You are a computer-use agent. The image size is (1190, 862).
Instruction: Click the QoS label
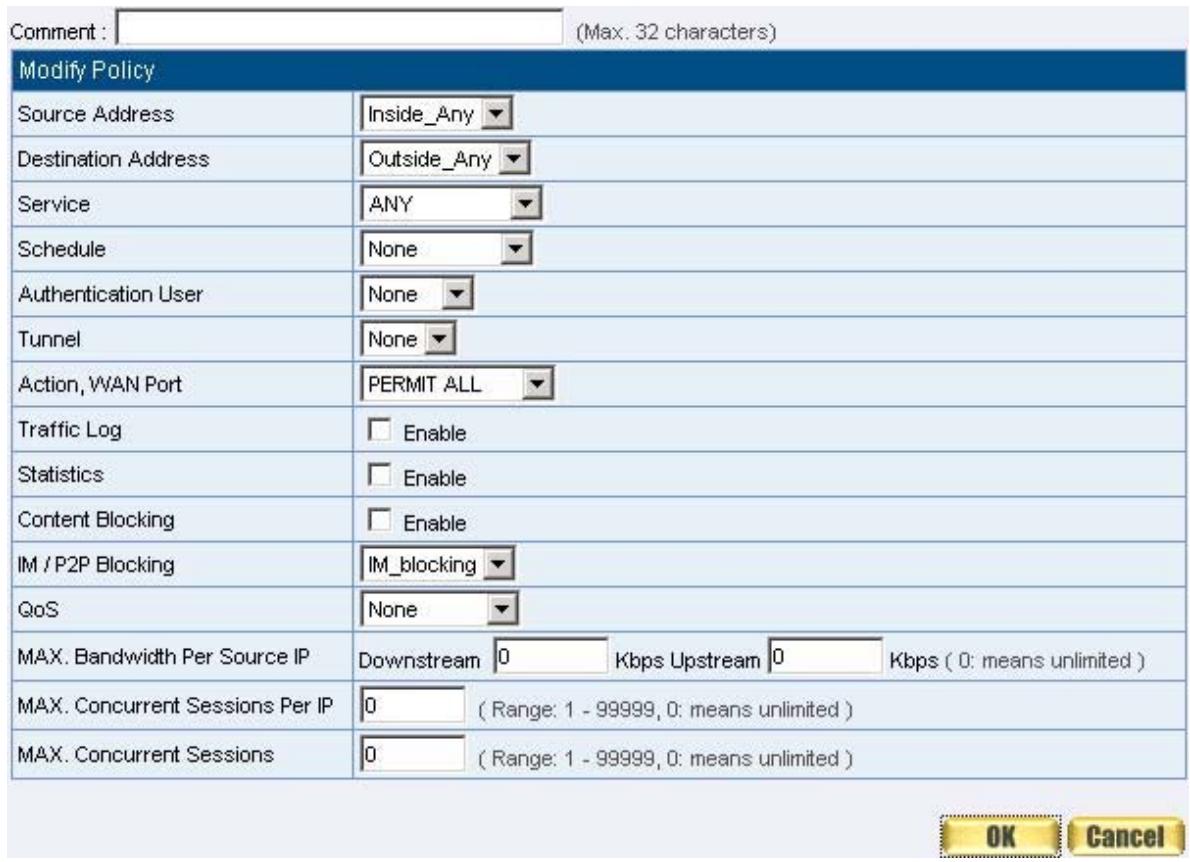[x=38, y=609]
